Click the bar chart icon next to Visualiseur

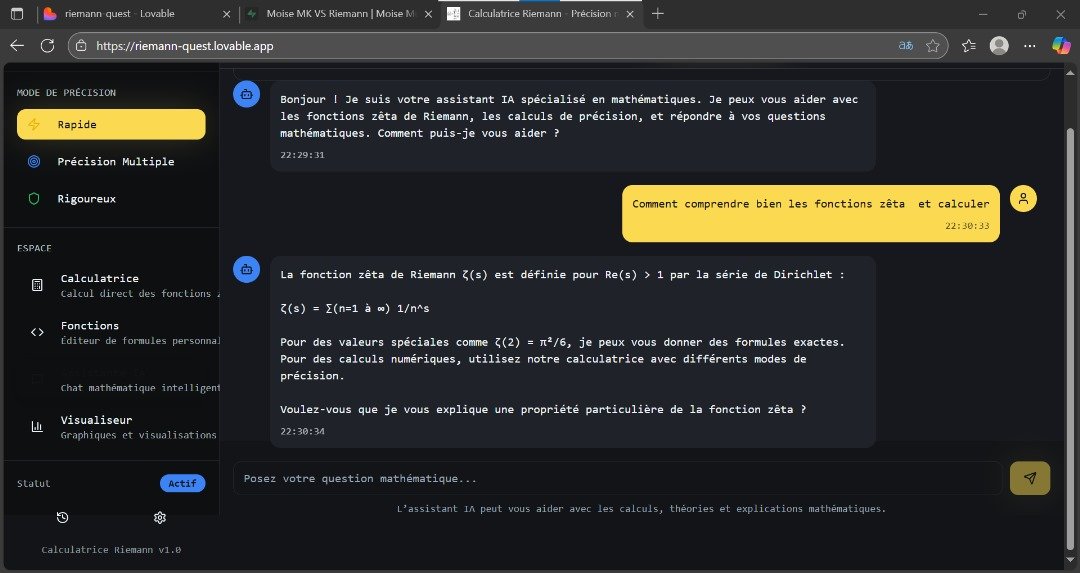[x=37, y=426]
